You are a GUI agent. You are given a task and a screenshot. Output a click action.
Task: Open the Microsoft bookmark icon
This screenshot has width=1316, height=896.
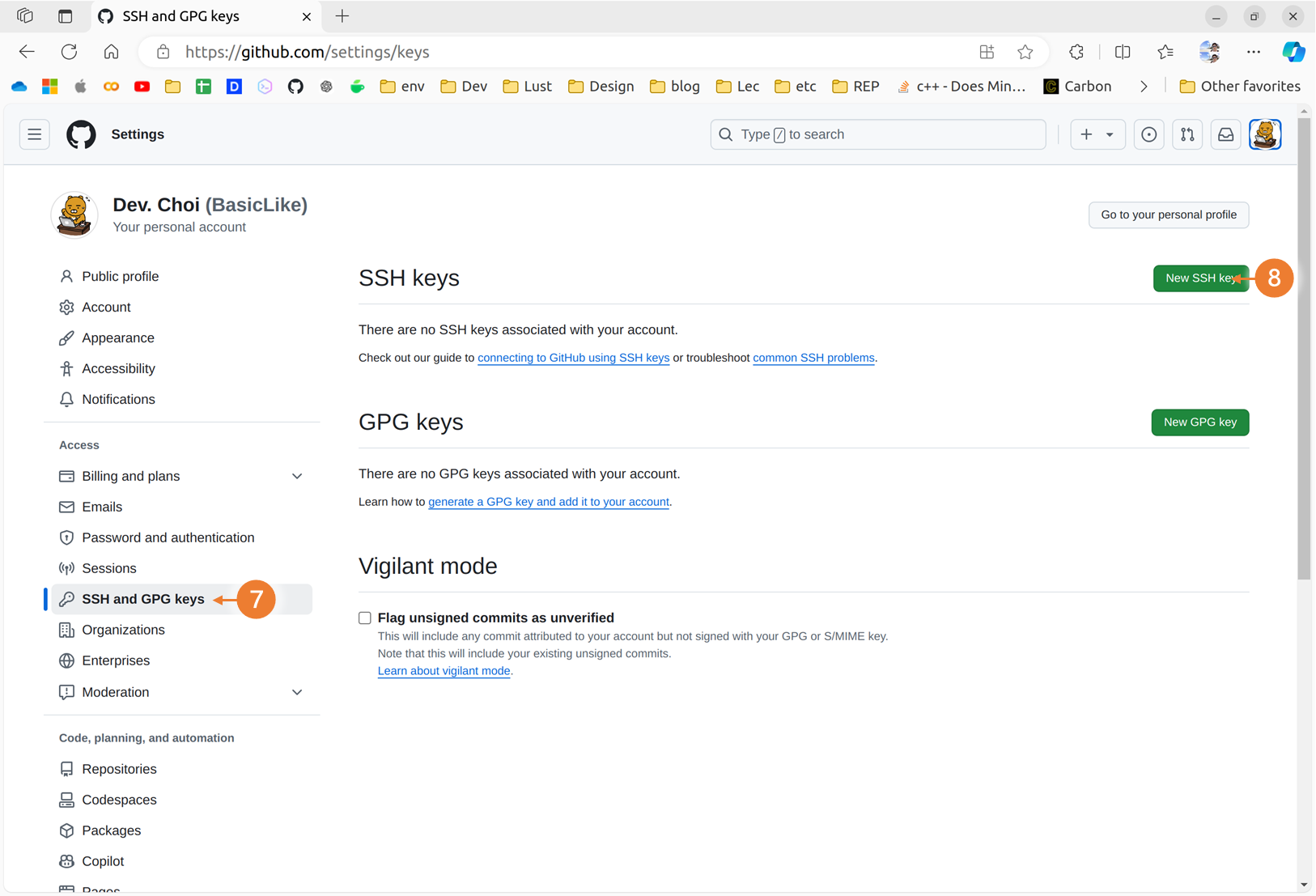[50, 87]
